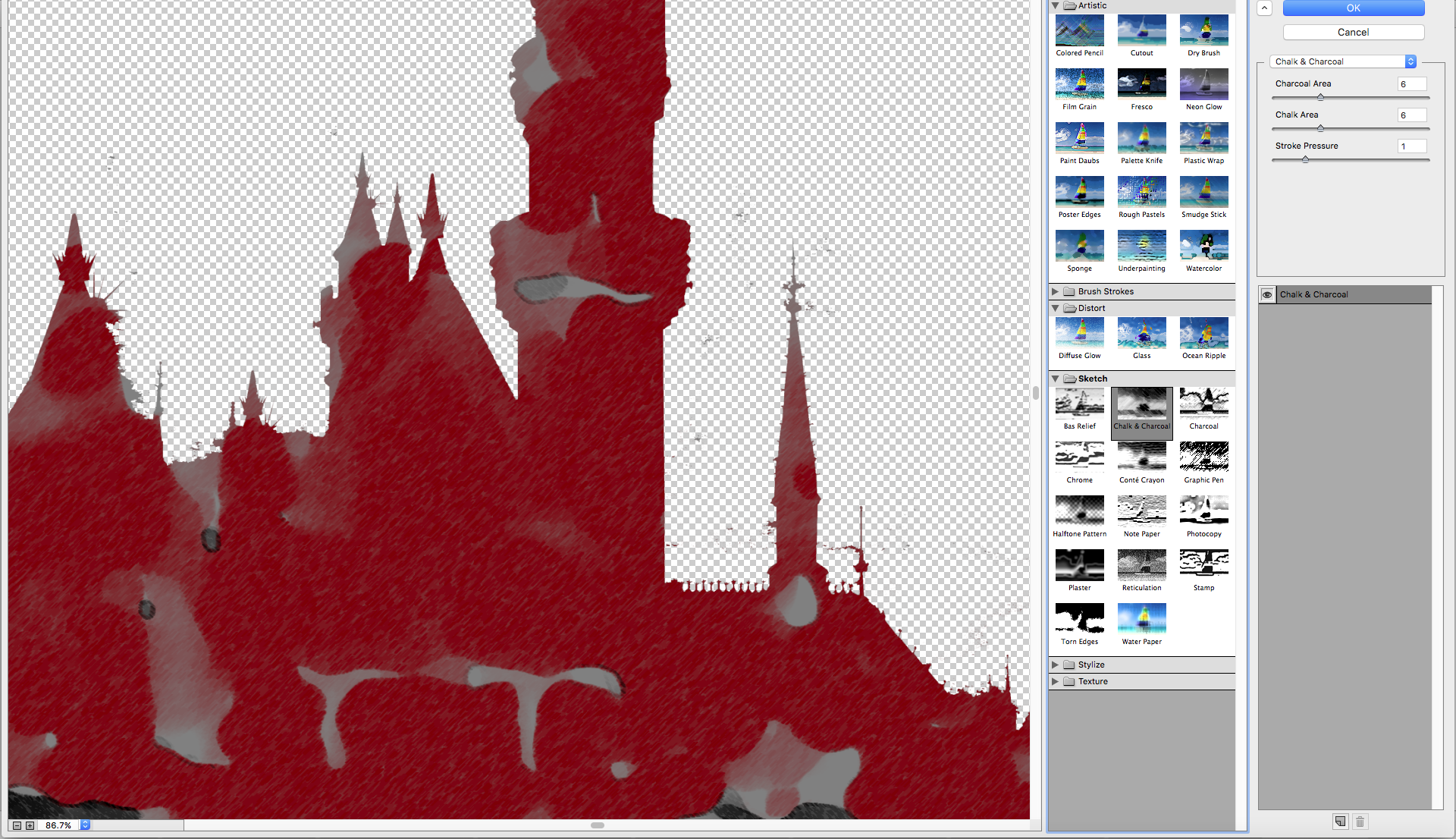Collapse the Sketch filter folder

(1055, 379)
